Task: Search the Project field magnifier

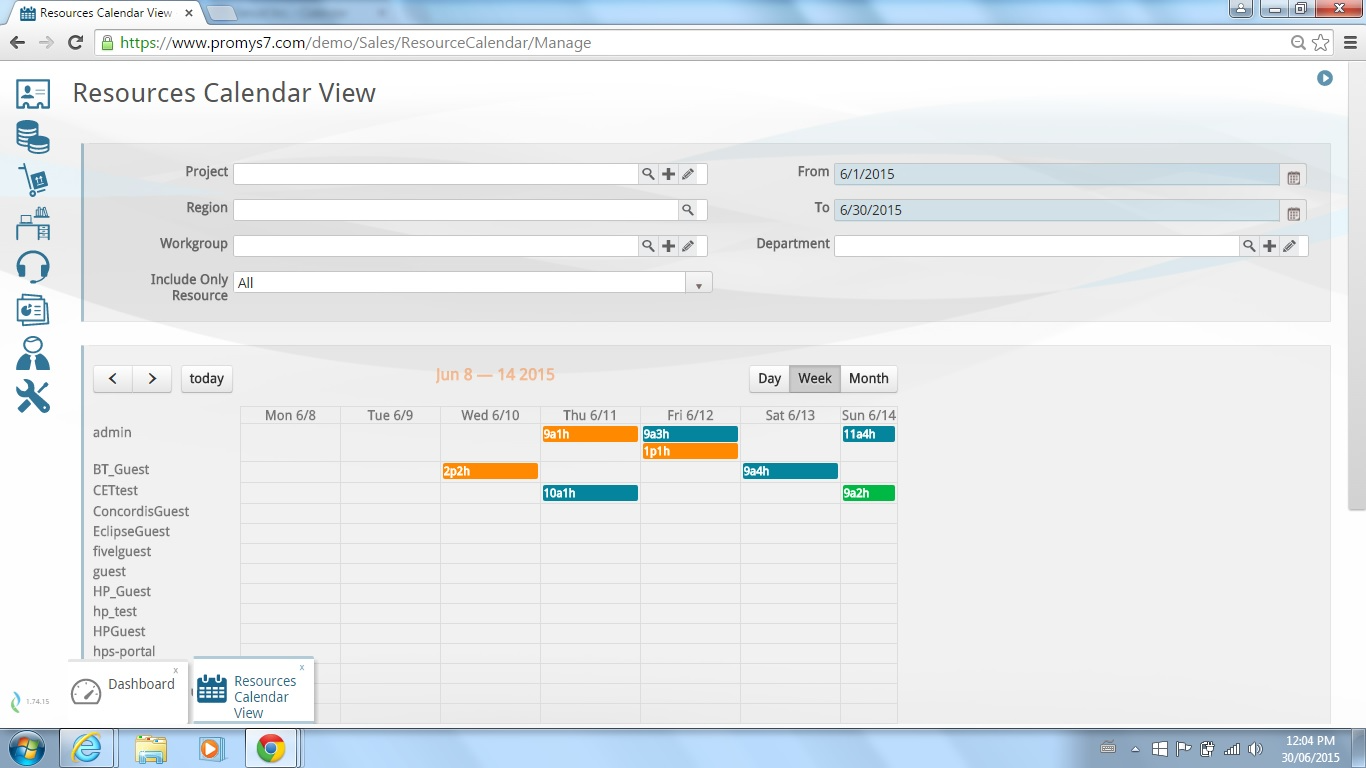Action: [x=648, y=174]
